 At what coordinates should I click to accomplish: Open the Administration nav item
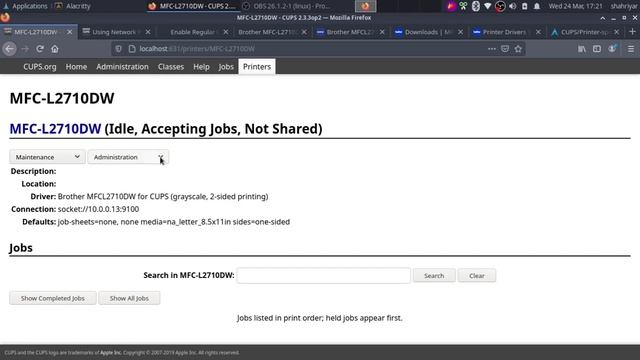pyautogui.click(x=122, y=67)
